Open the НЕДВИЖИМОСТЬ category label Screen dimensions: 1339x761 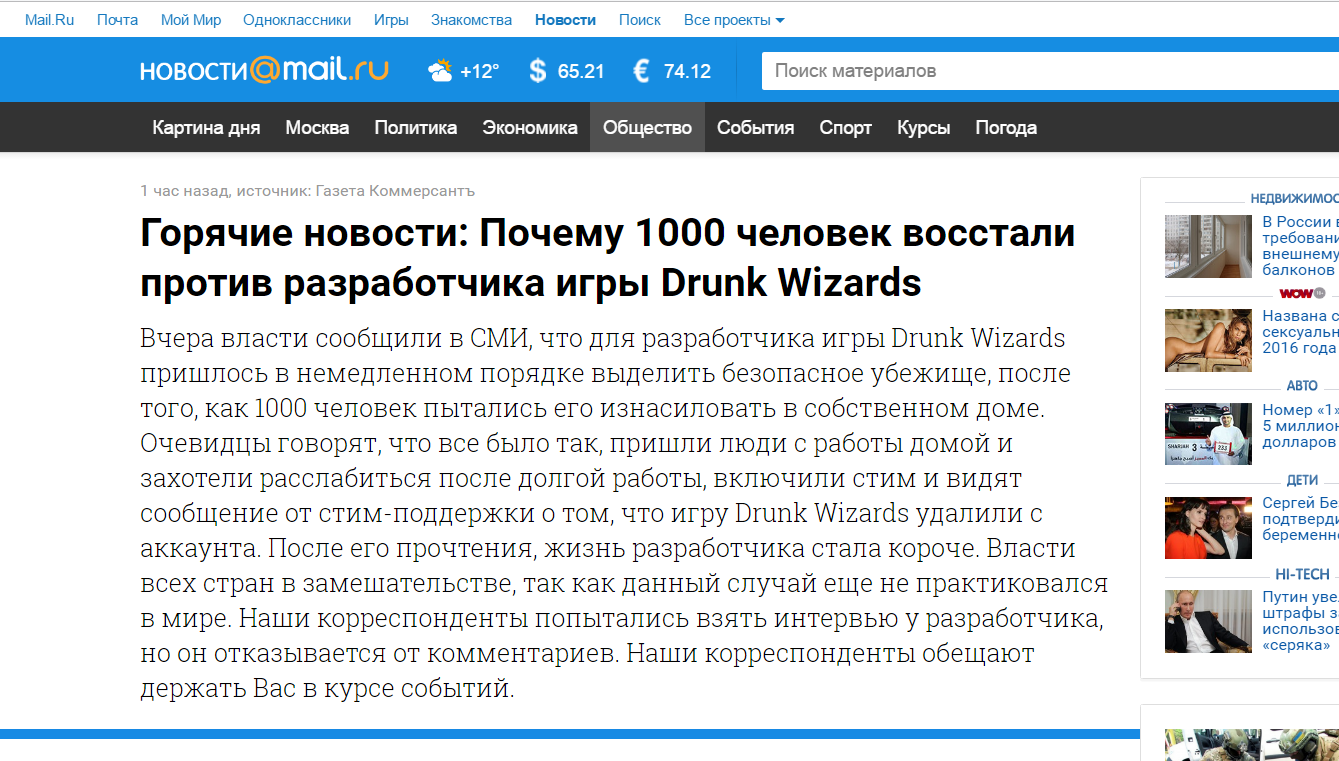(1294, 198)
